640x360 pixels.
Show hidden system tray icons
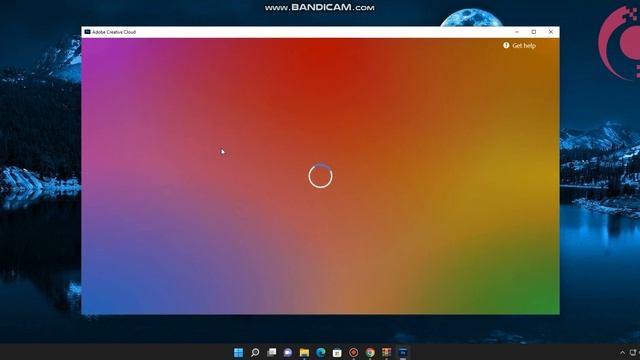pyautogui.click(x=622, y=353)
